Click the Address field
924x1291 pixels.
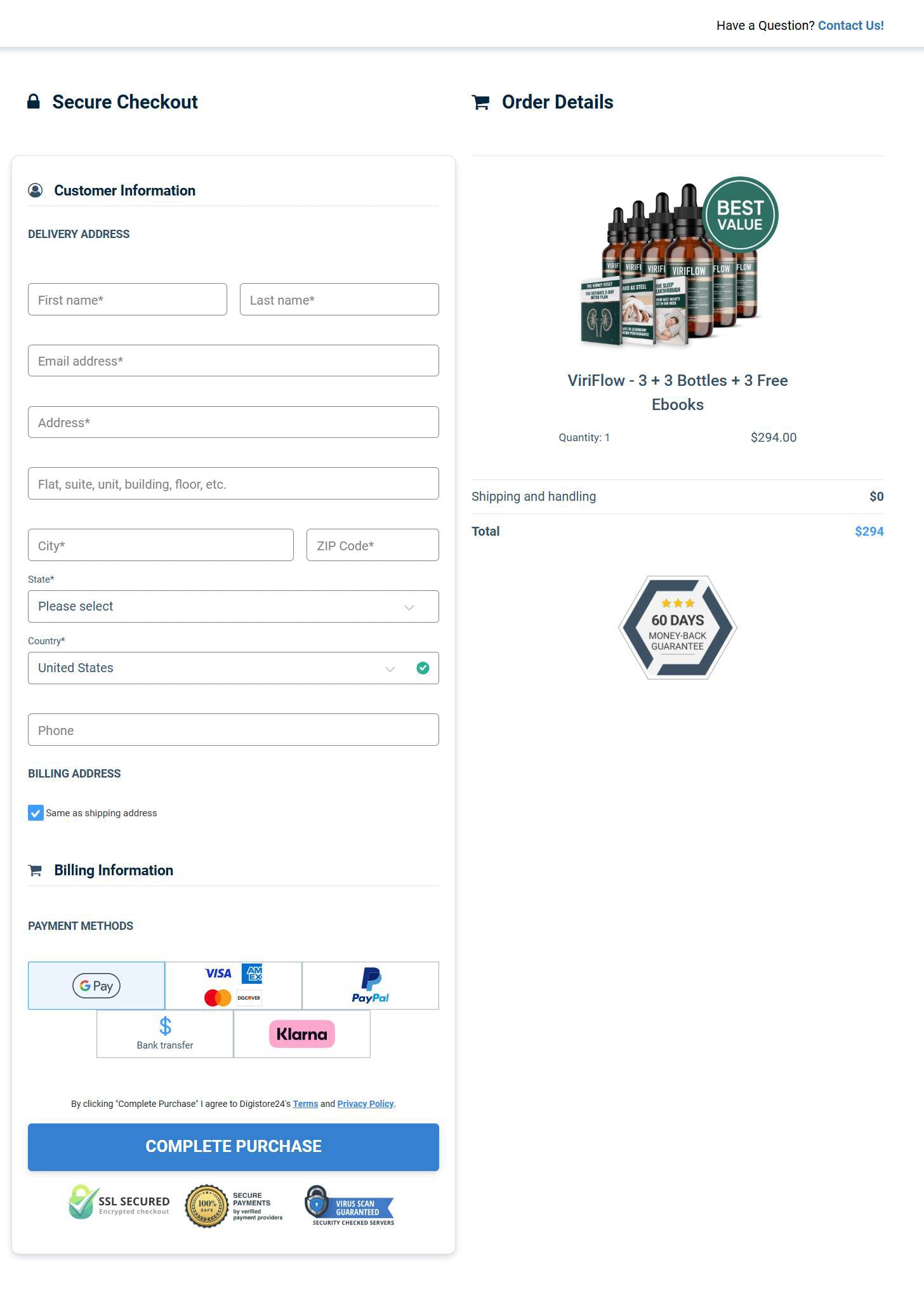coord(234,422)
